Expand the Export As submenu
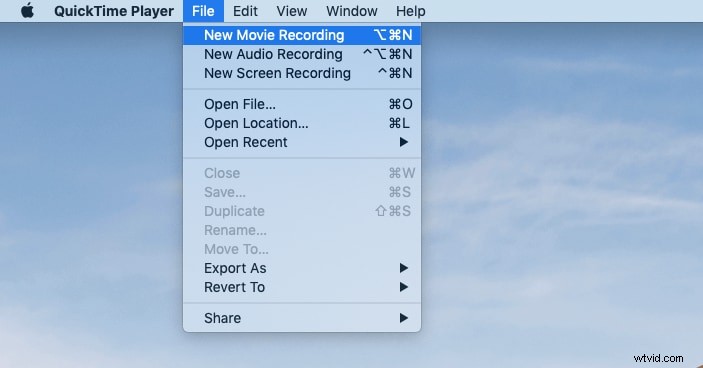 302,268
